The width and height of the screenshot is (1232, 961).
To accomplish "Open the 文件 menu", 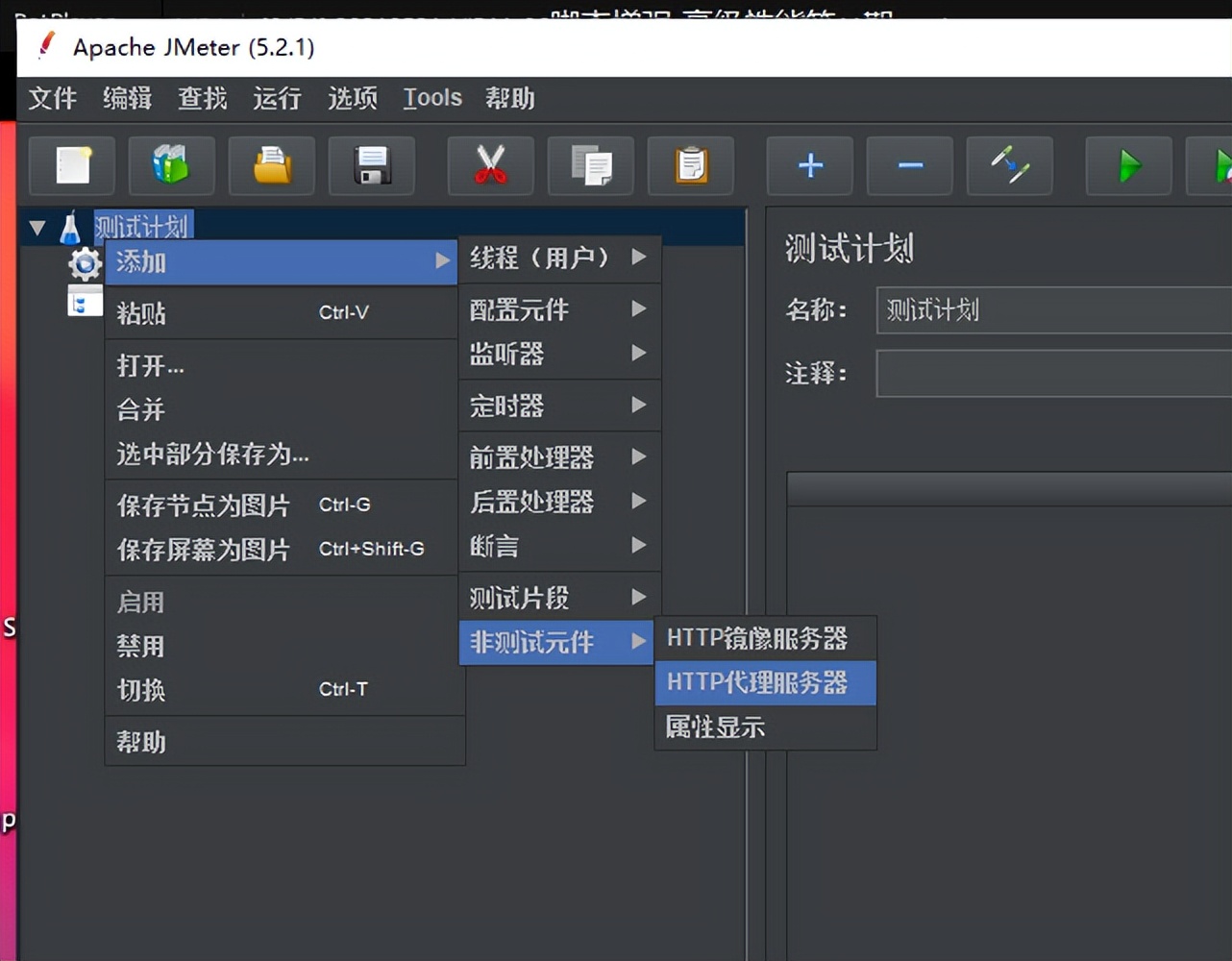I will [52, 98].
